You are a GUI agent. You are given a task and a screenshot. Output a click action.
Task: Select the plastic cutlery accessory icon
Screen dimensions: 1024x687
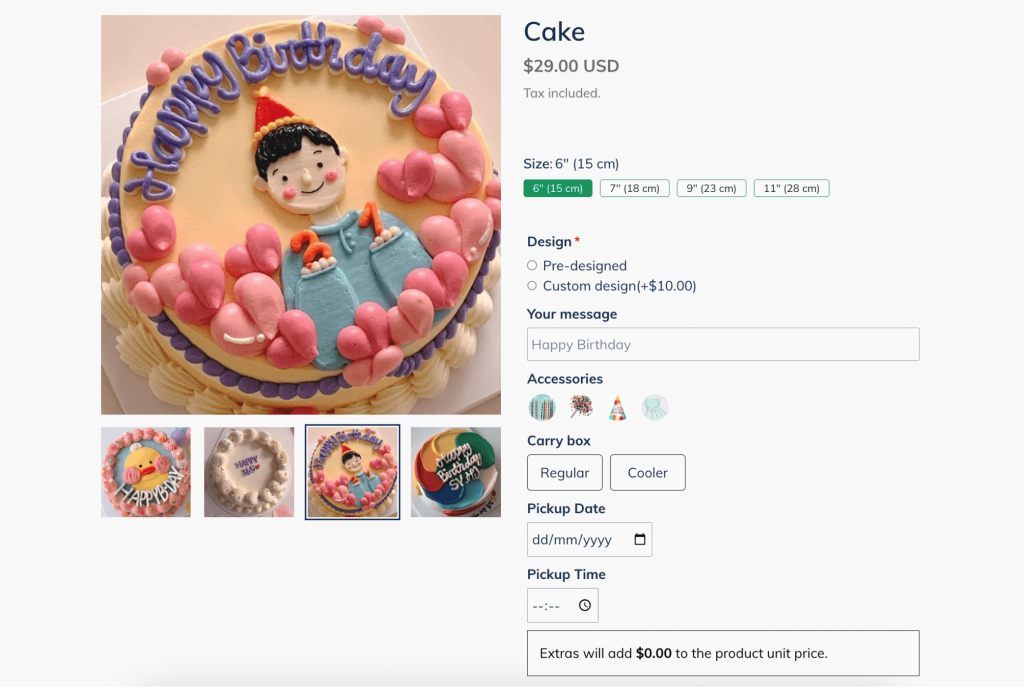point(654,407)
